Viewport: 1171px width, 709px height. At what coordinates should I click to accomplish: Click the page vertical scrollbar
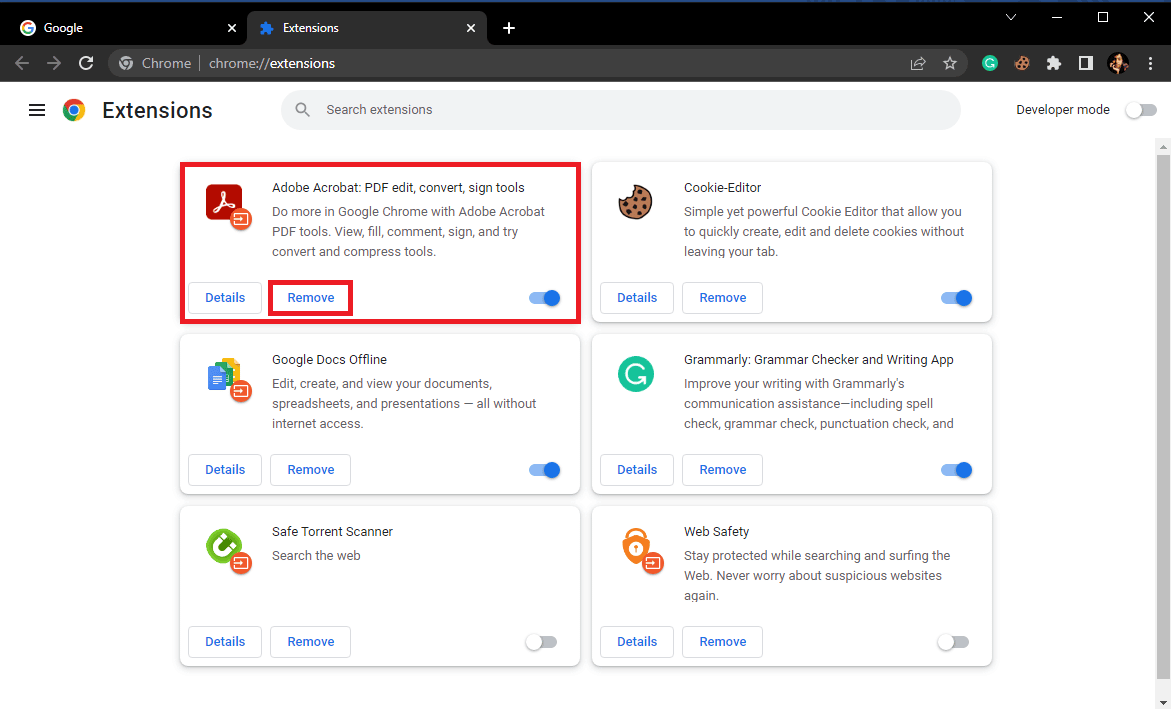[x=1163, y=418]
